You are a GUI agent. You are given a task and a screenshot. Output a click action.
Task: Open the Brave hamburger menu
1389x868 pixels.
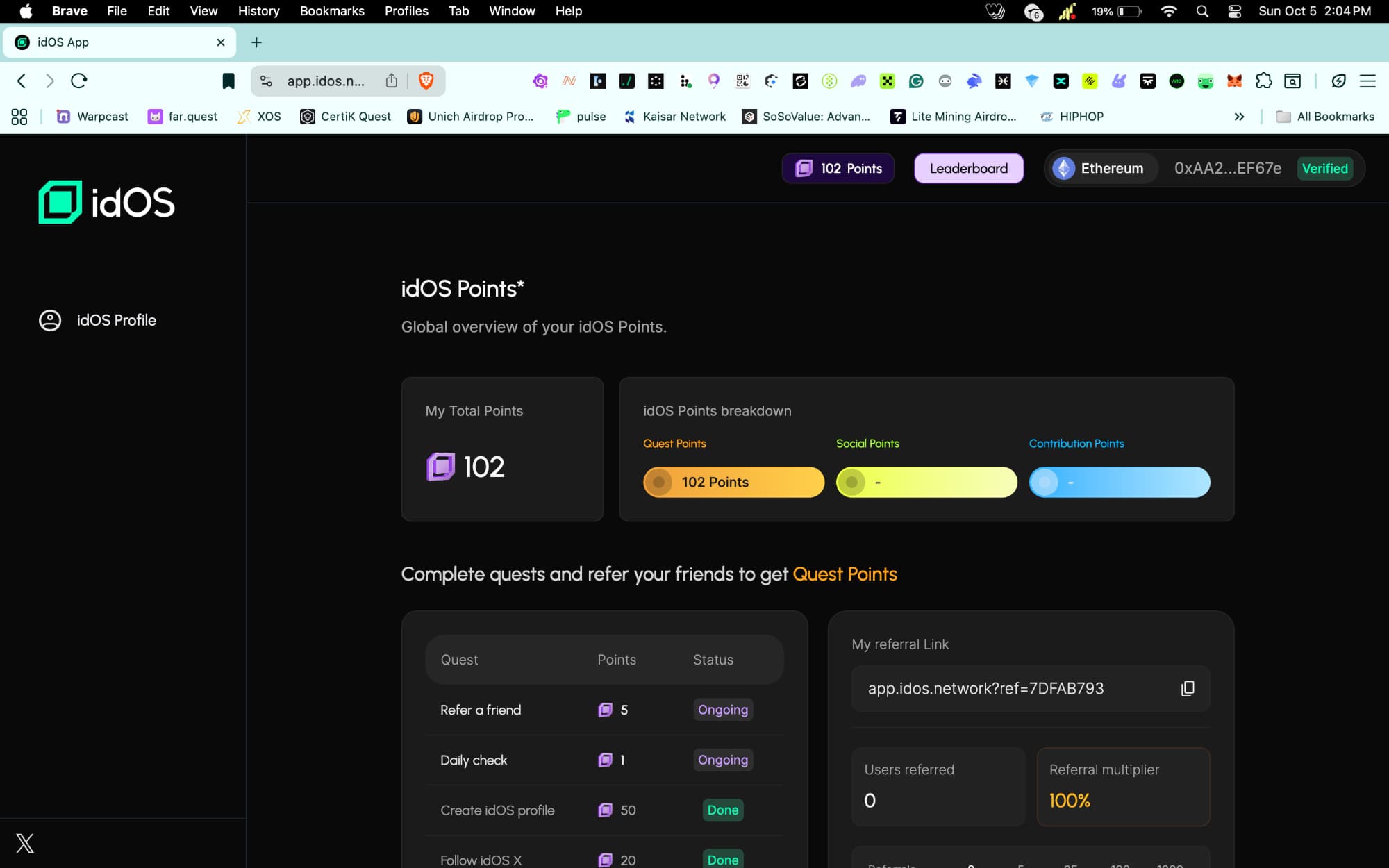pyautogui.click(x=1367, y=81)
